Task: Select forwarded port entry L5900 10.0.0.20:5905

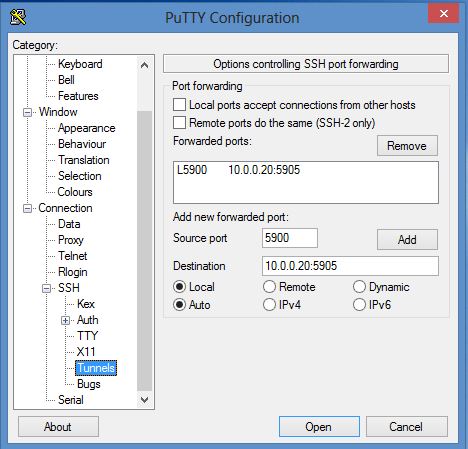Action: point(306,170)
